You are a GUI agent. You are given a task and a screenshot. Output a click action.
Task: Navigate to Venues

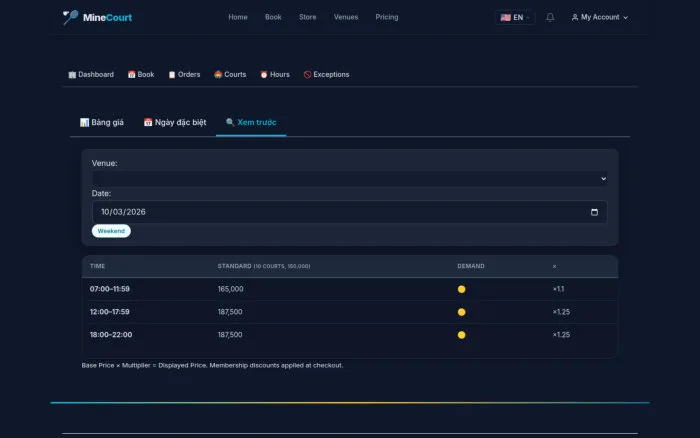pos(346,17)
